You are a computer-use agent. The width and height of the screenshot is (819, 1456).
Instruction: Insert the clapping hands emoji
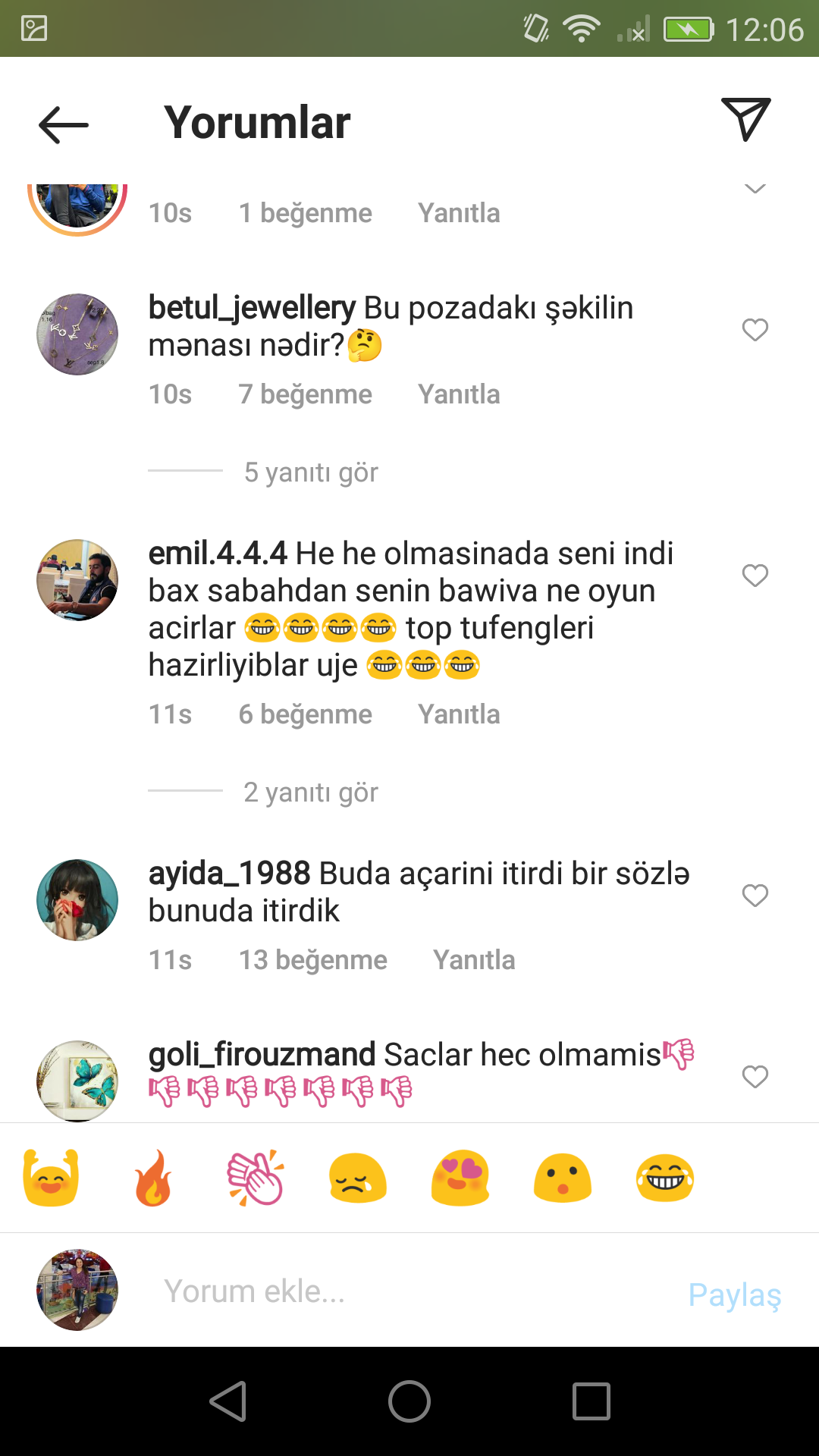(256, 1178)
